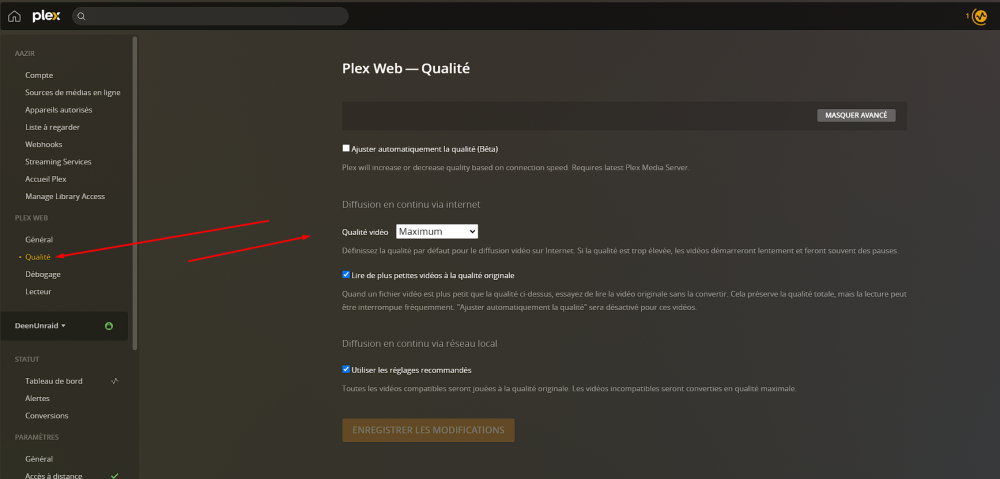The width and height of the screenshot is (1000, 479).
Task: Click the PLEX WEB section header
Action: pyautogui.click(x=31, y=218)
